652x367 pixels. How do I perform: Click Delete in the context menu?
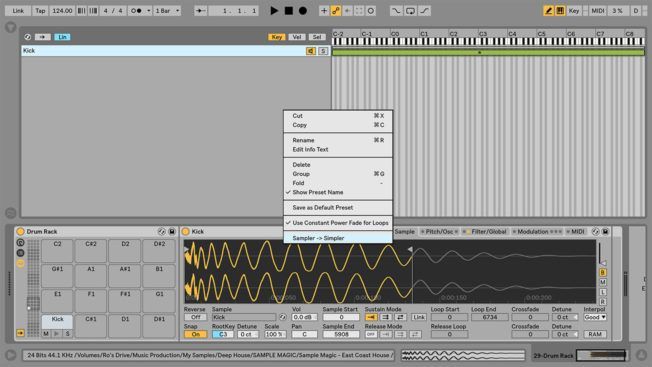click(x=338, y=165)
